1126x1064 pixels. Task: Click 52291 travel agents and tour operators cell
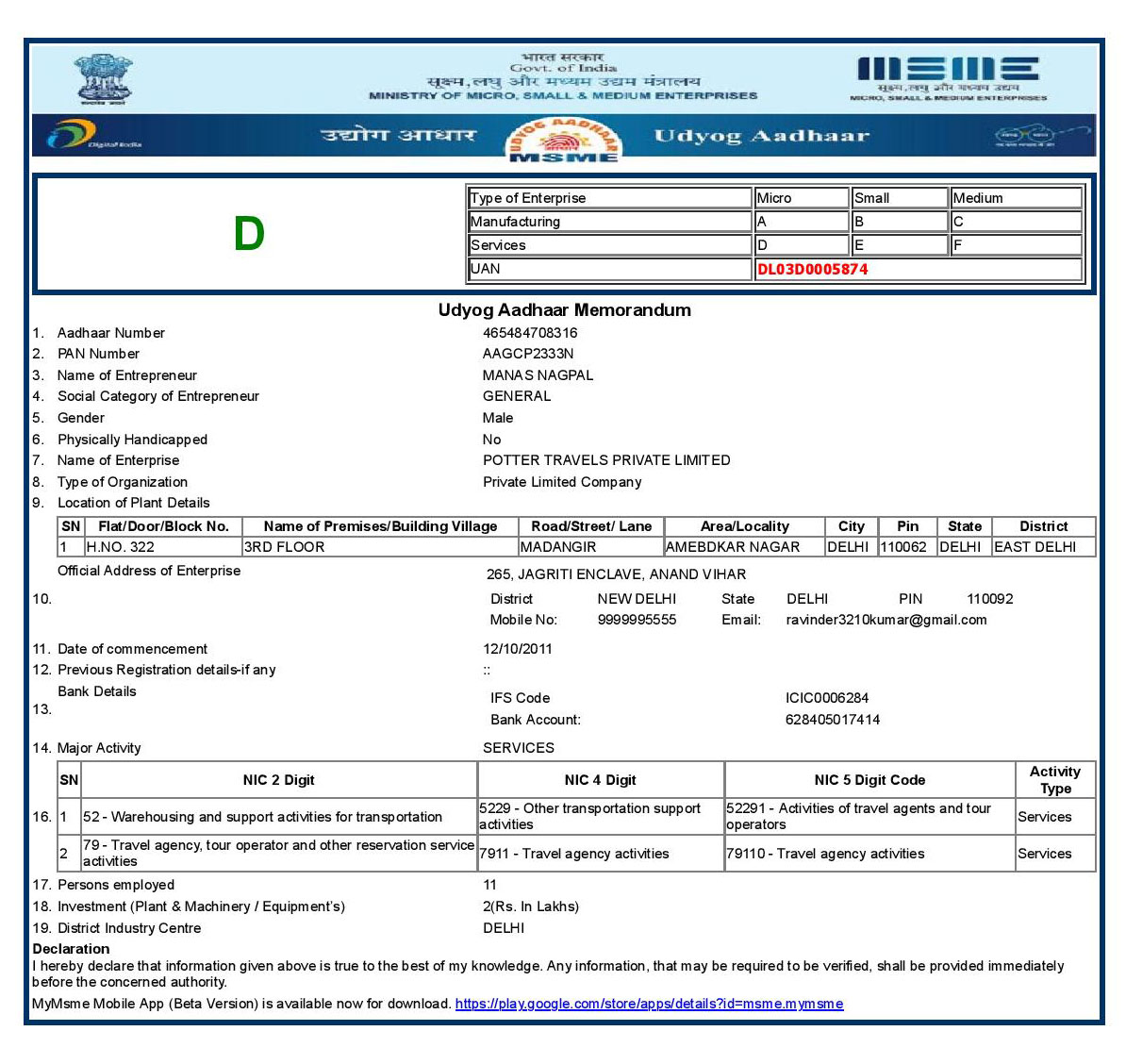[869, 816]
